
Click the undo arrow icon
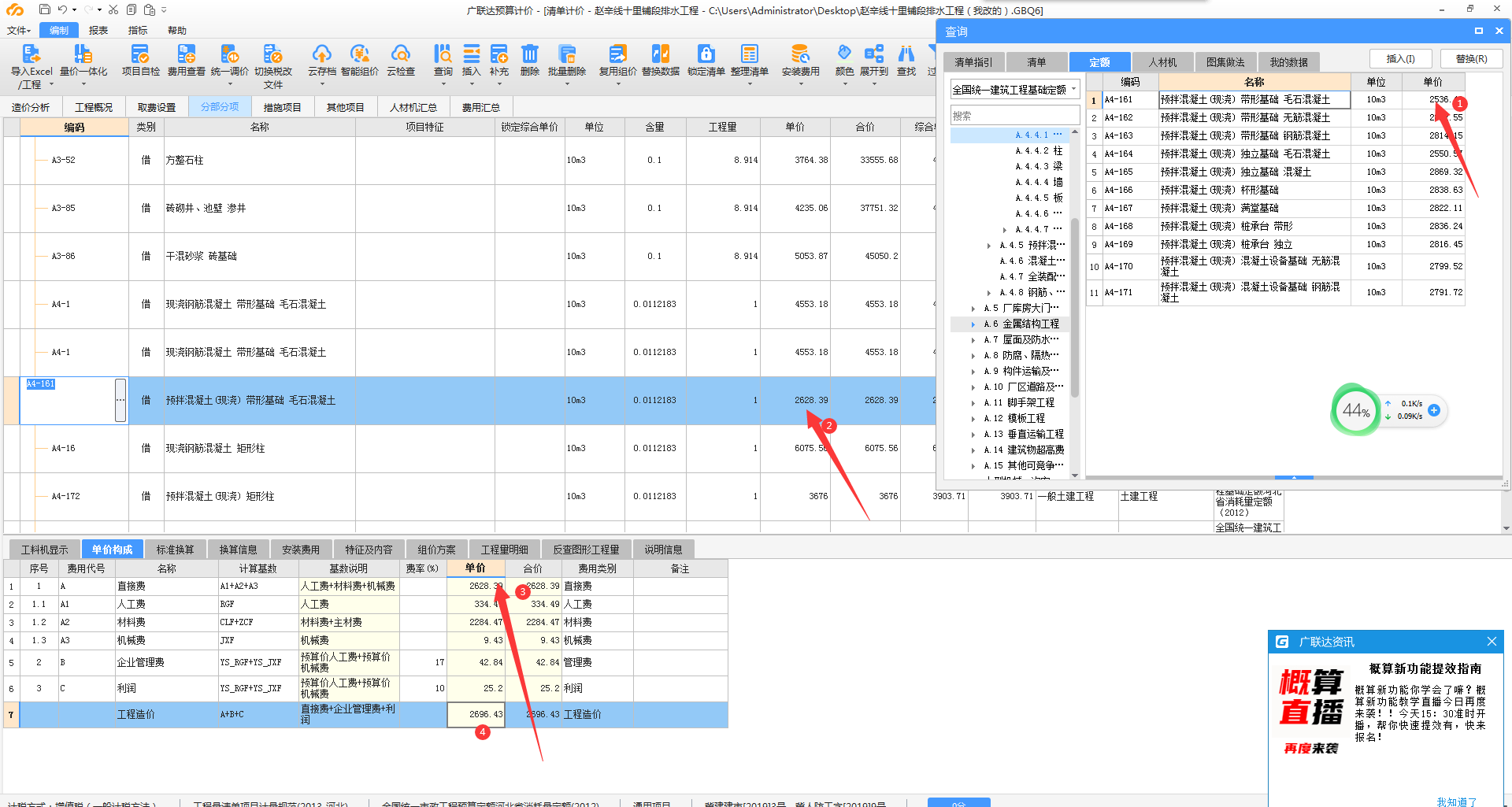[62, 9]
